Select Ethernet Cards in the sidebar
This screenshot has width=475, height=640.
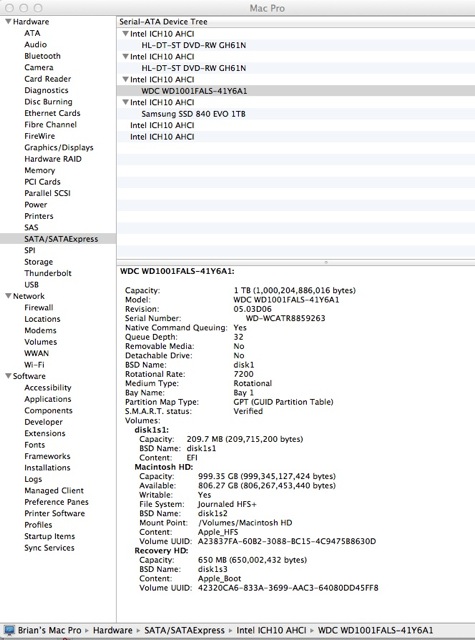[x=52, y=113]
